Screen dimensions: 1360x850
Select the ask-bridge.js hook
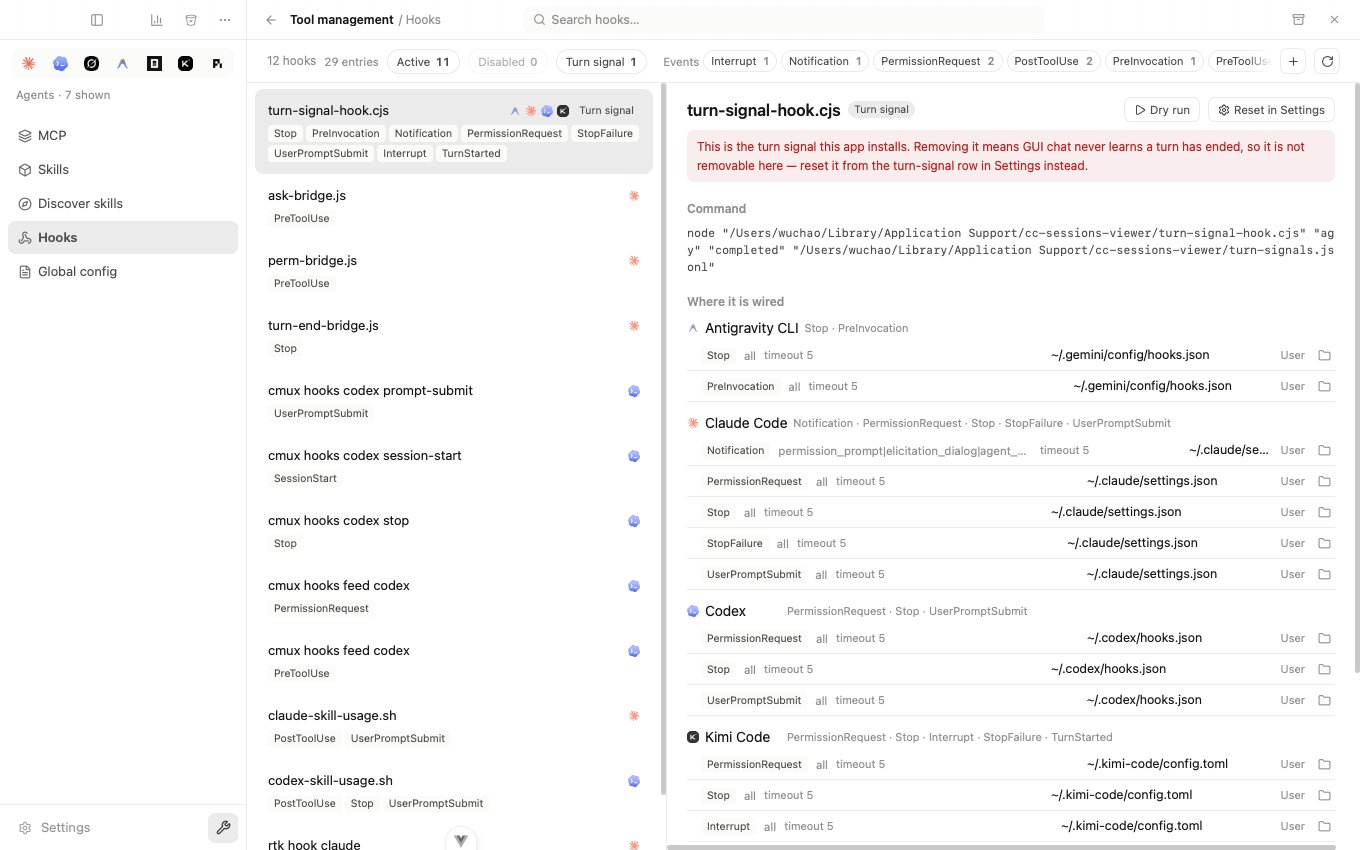[x=454, y=206]
